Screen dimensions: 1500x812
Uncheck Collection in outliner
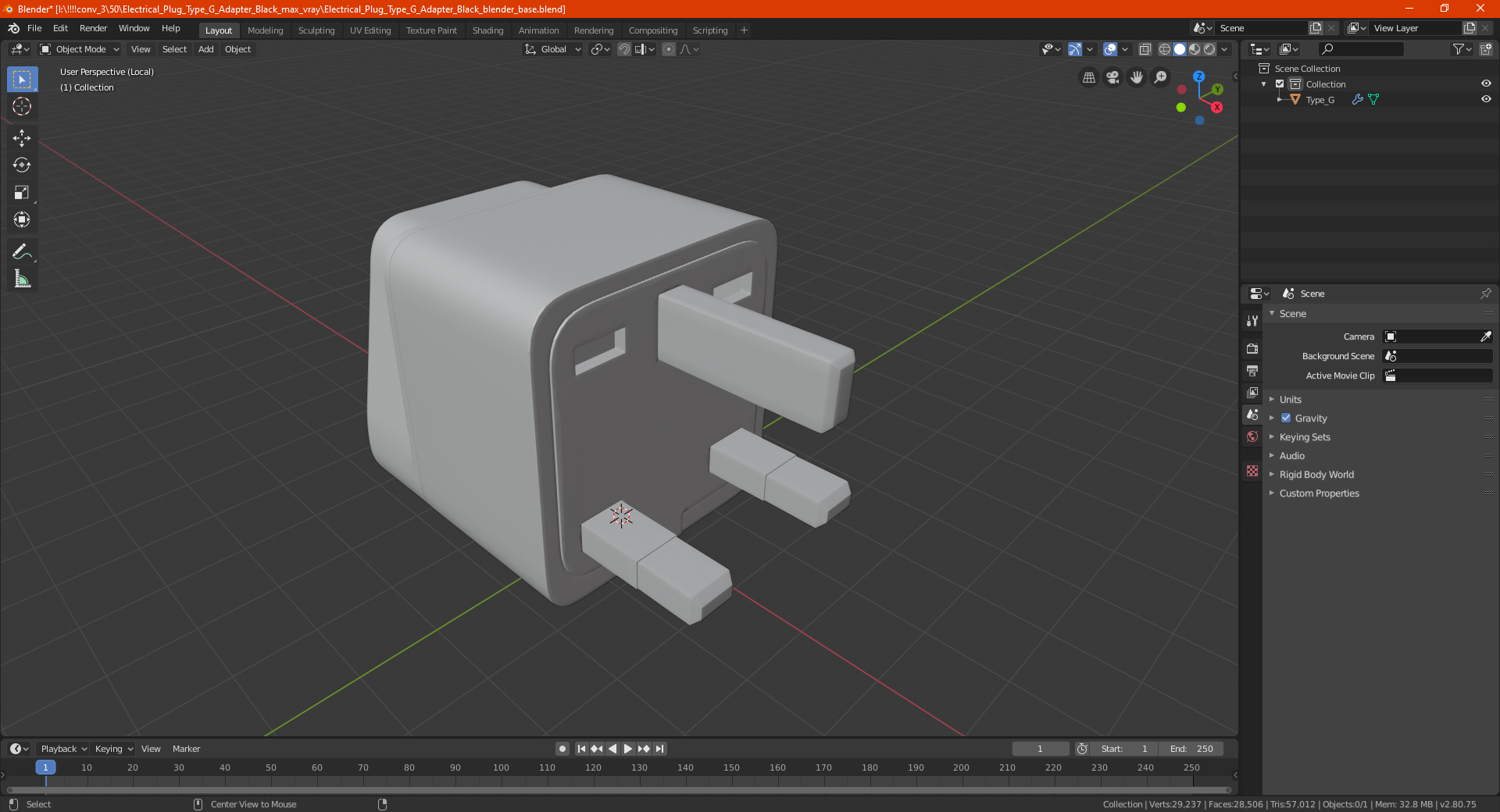1280,84
